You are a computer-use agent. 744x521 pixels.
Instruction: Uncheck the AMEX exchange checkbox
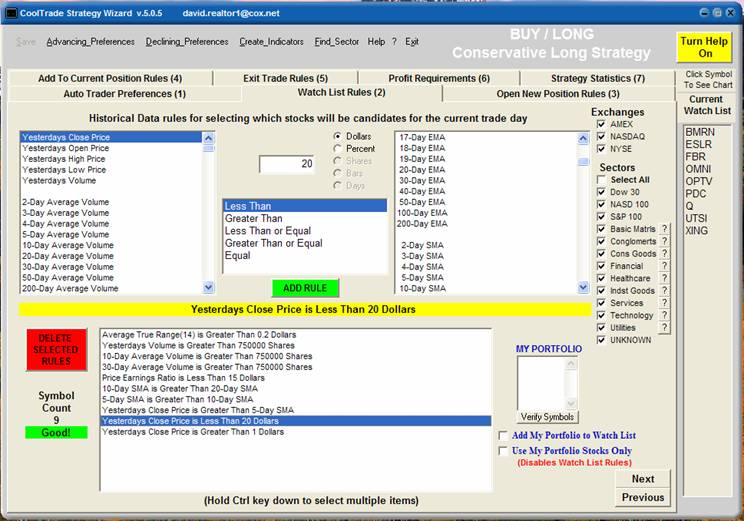tap(601, 124)
